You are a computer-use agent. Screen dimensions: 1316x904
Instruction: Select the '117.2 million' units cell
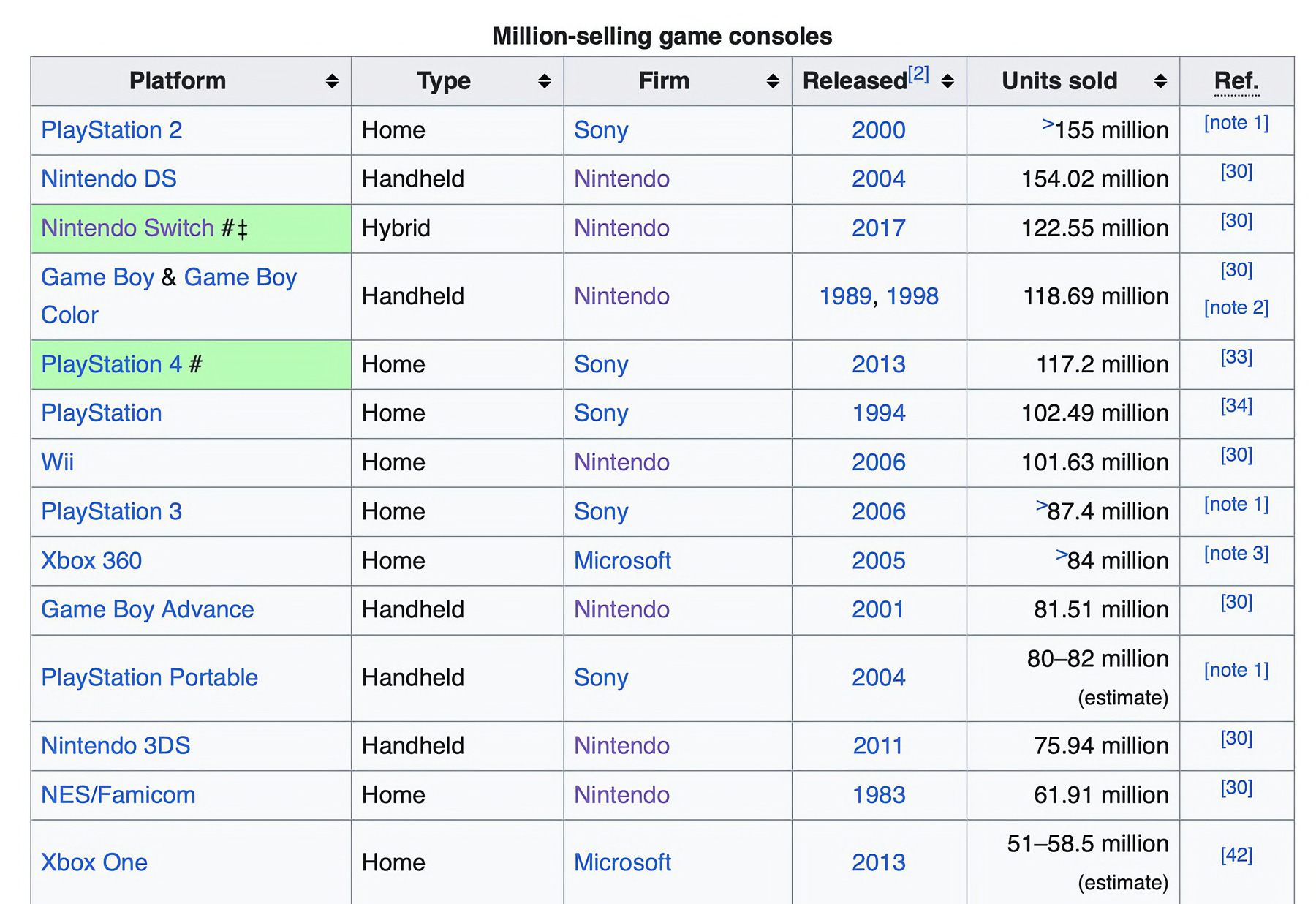(1073, 364)
